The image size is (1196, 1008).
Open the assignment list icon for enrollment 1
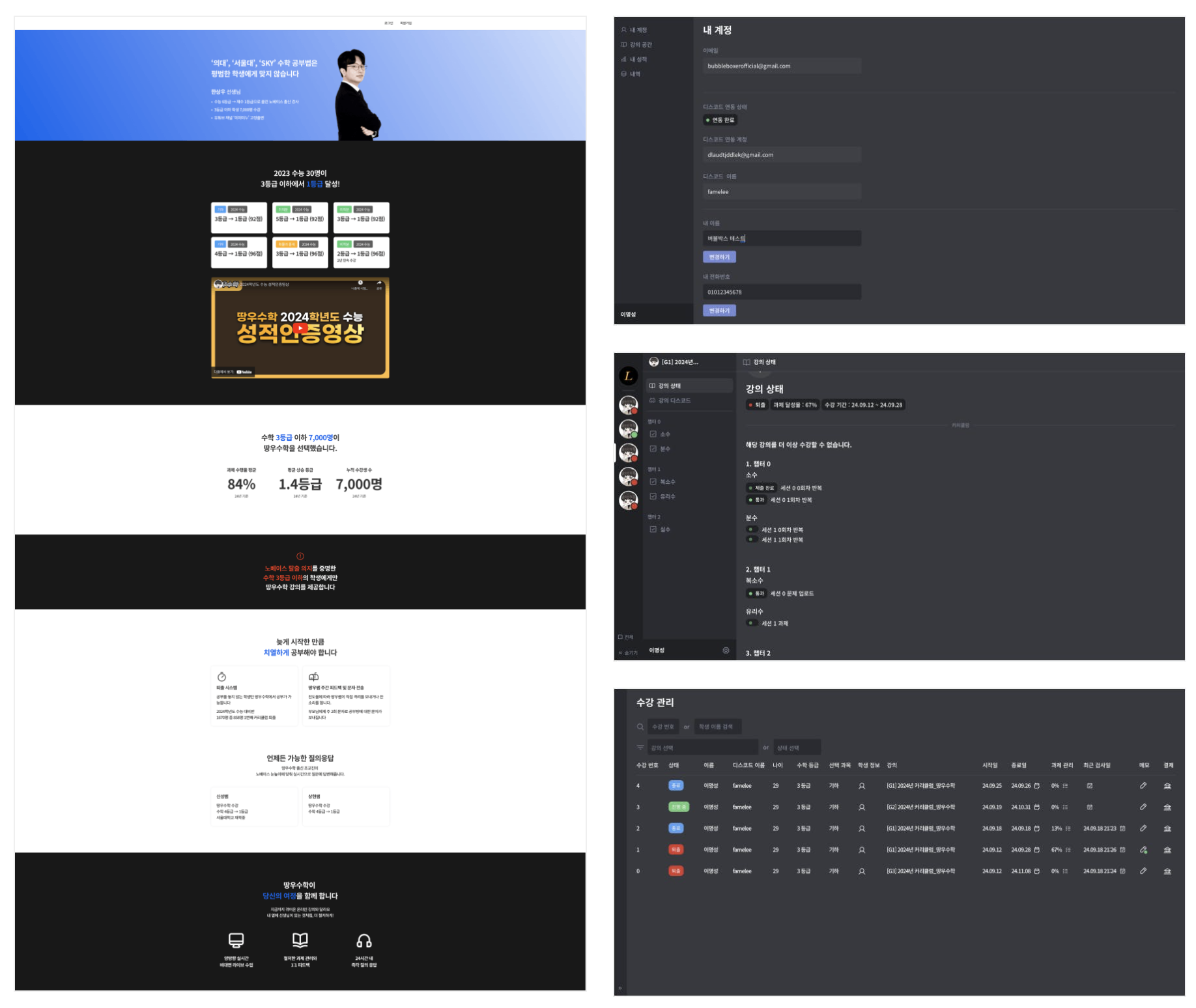point(1068,850)
